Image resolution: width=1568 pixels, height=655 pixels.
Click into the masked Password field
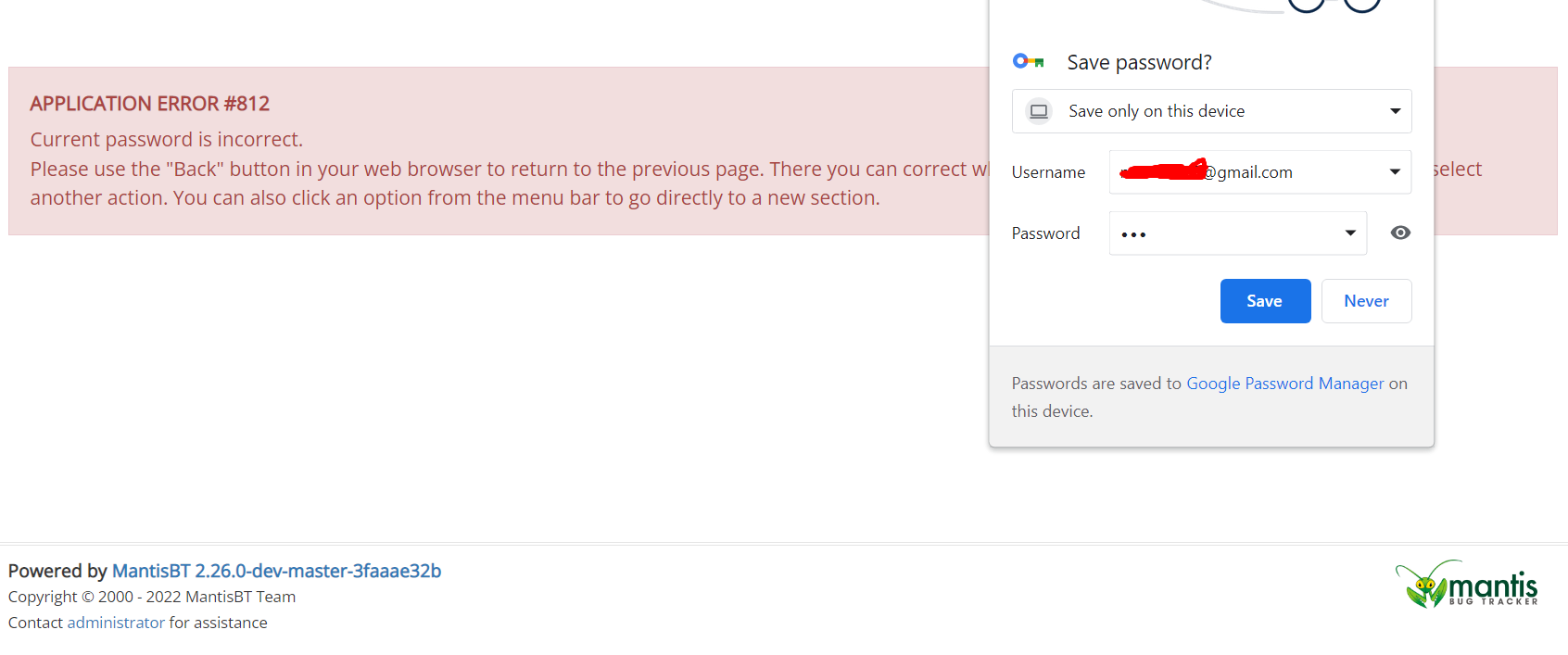point(1223,233)
